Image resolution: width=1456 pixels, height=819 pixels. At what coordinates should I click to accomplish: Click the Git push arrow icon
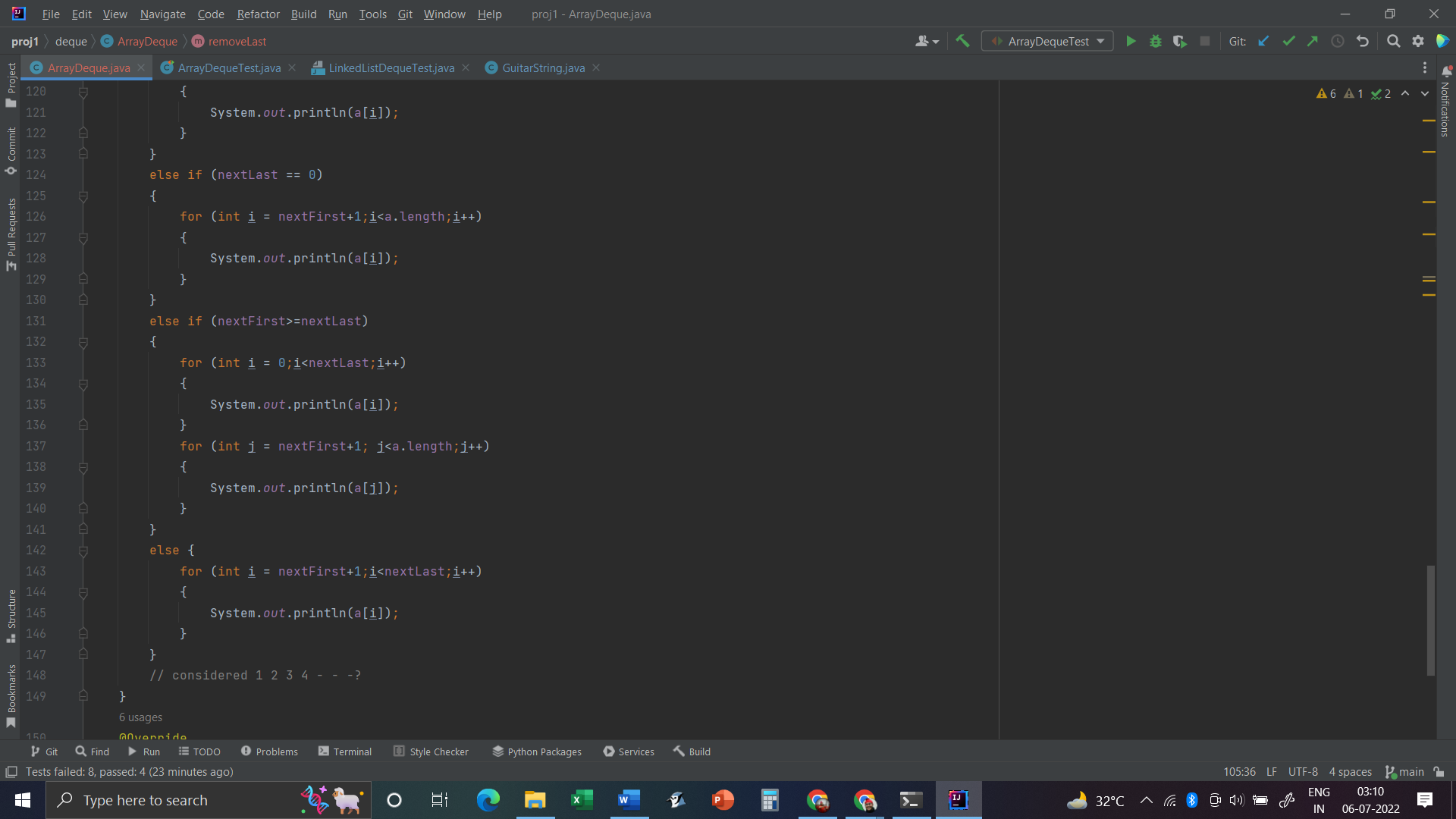(x=1313, y=42)
